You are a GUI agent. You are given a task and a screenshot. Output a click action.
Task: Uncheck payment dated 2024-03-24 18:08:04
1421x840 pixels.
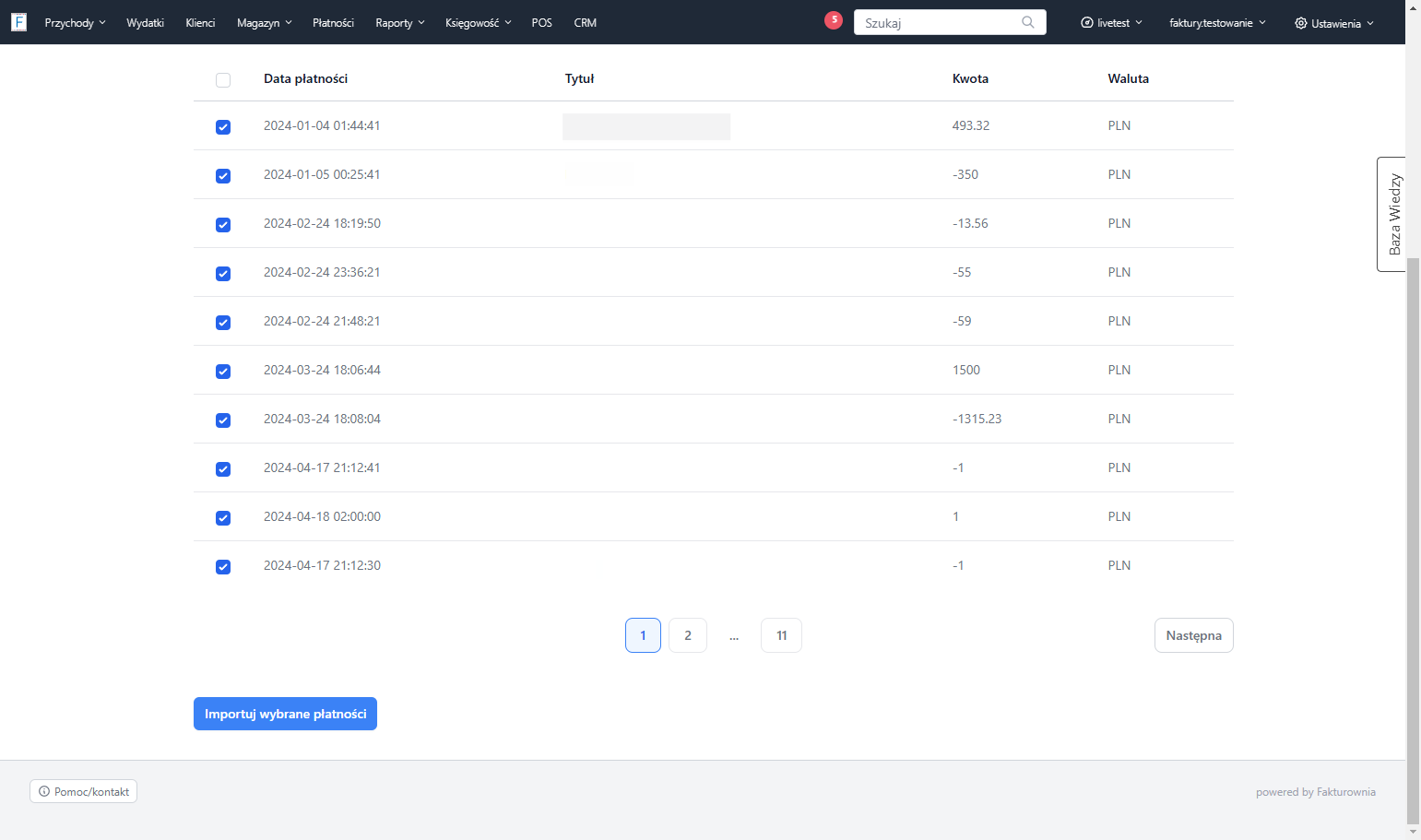pos(223,420)
